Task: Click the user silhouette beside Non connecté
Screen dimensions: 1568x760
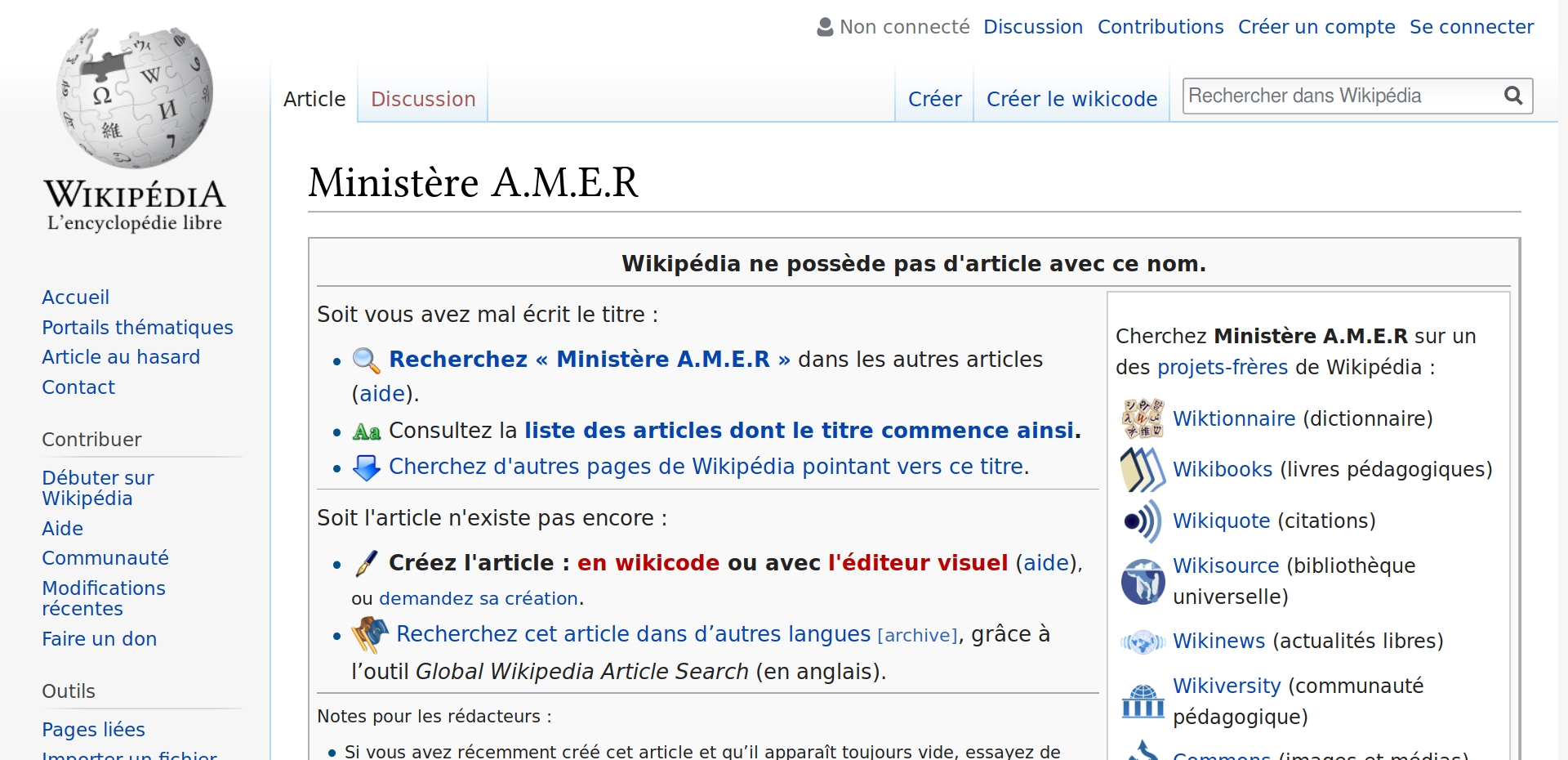Action: click(x=823, y=26)
